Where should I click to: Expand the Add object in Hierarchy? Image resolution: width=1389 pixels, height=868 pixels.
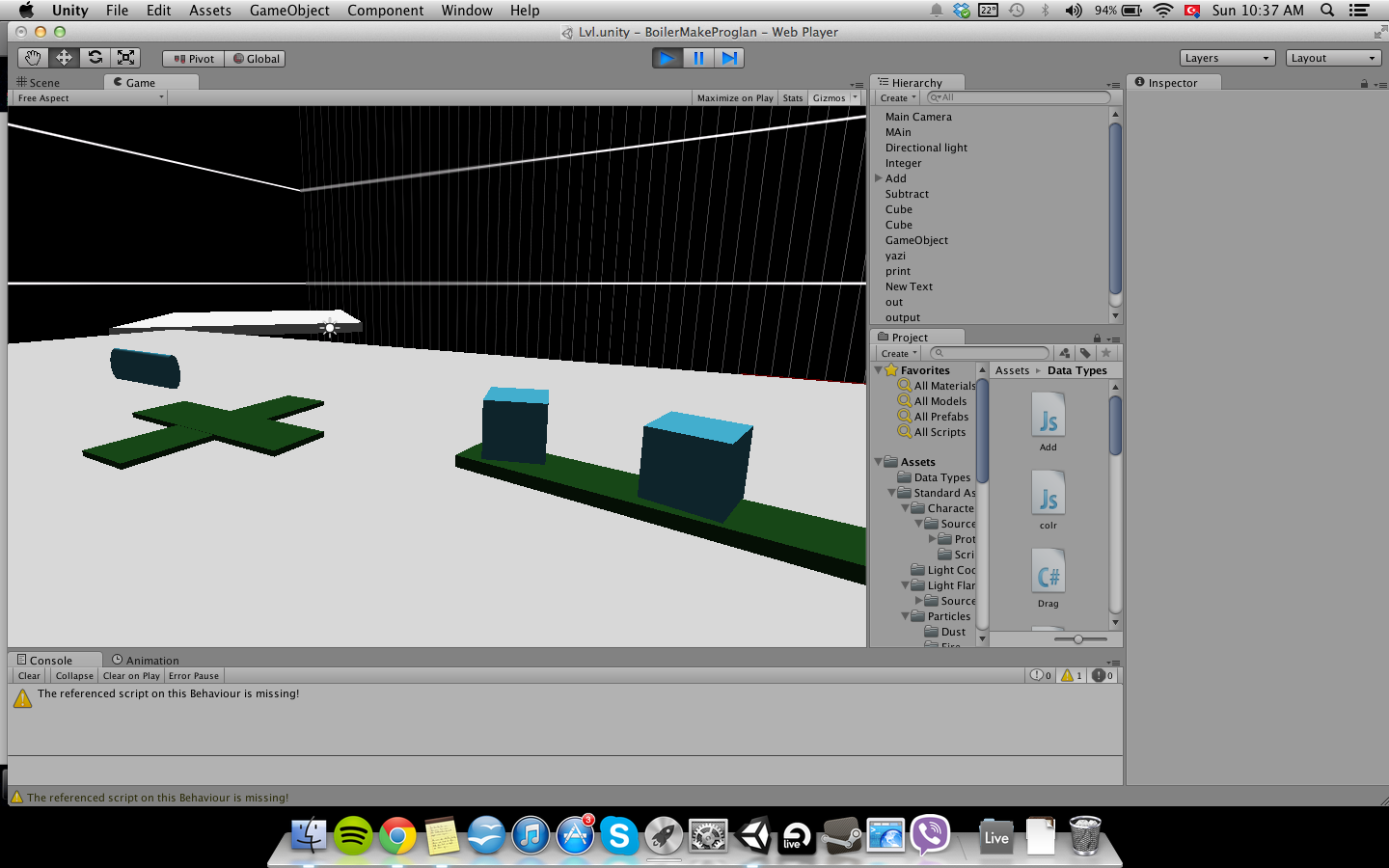[879, 178]
